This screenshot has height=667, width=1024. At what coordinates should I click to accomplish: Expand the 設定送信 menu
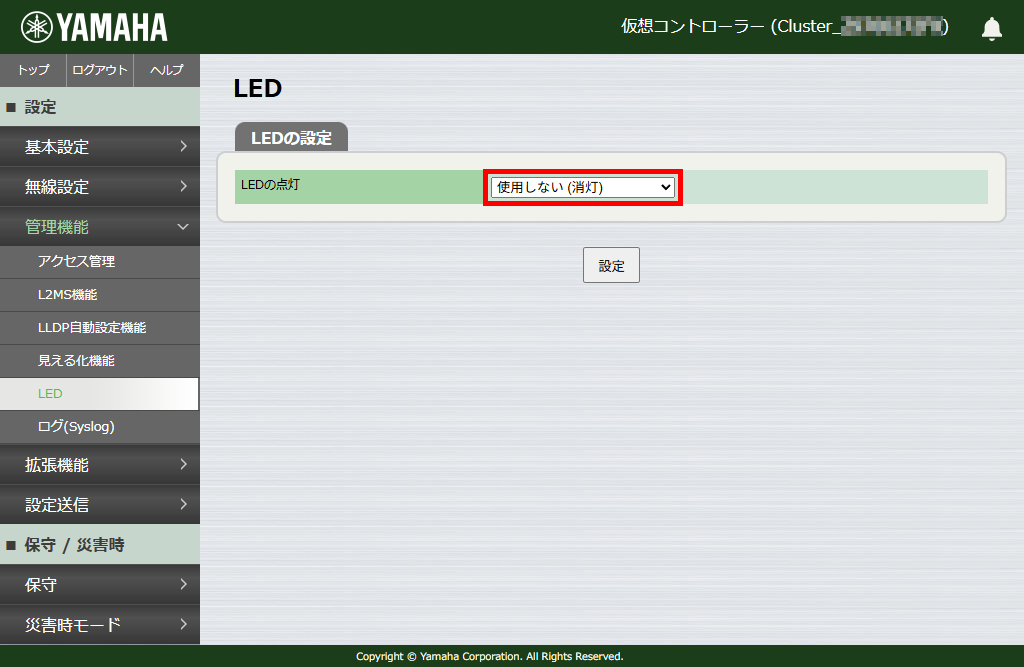[100, 504]
